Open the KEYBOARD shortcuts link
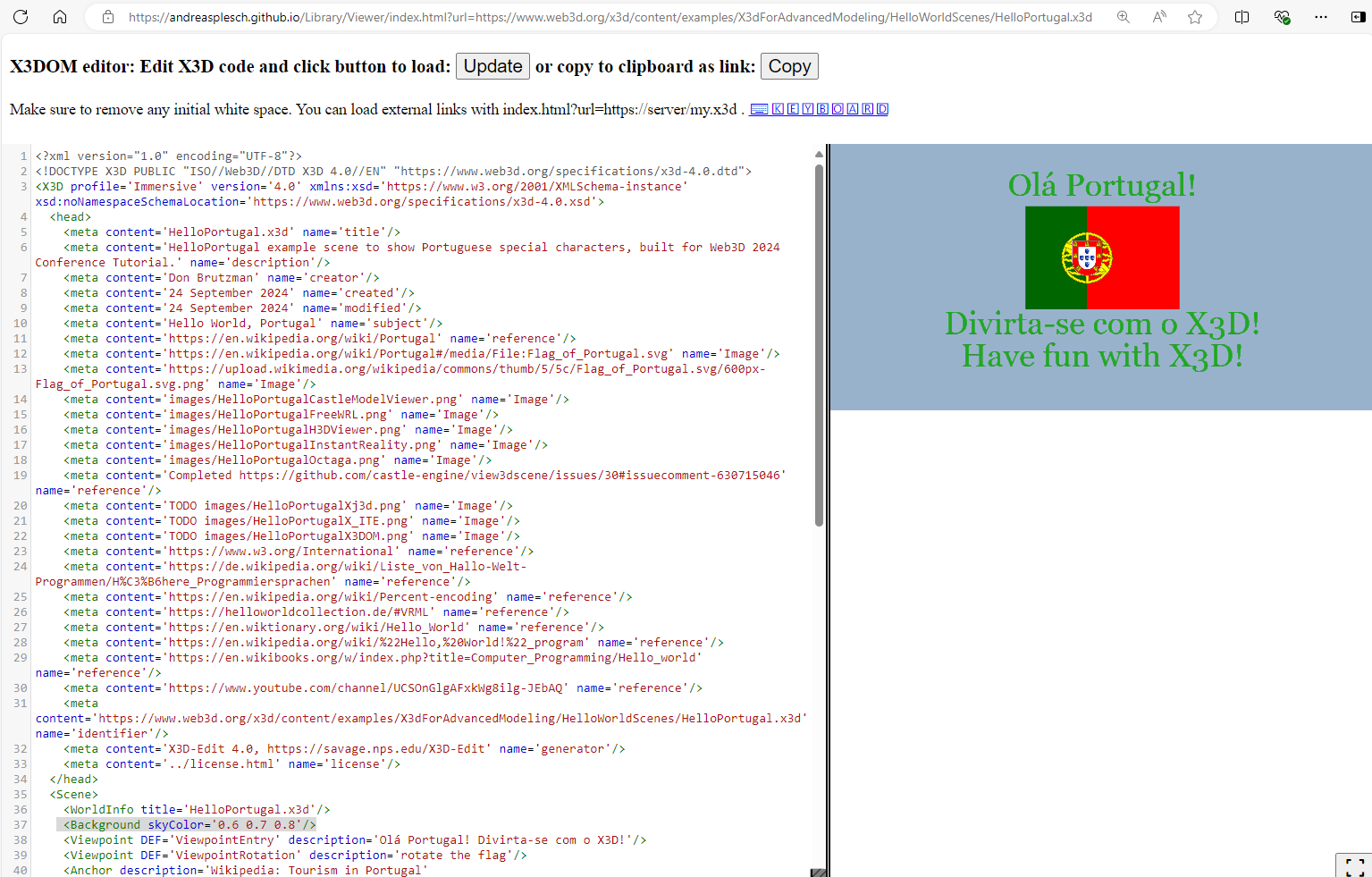The height and width of the screenshot is (877, 1372). [x=819, y=109]
